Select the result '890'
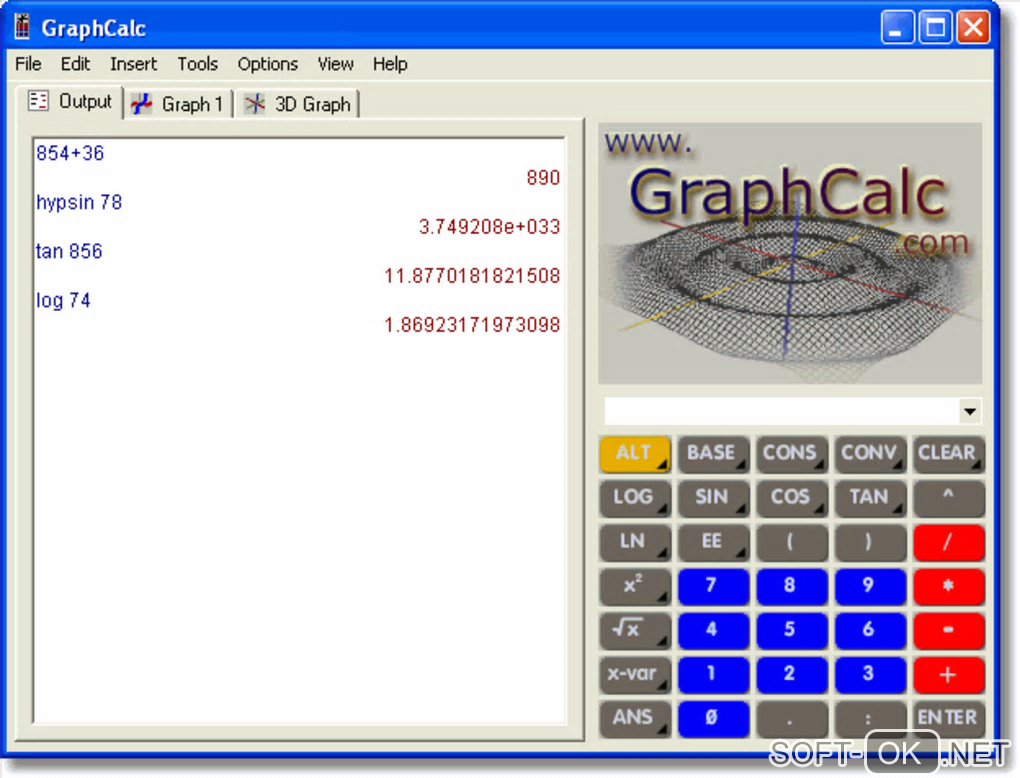This screenshot has width=1020, height=778. coord(543,178)
